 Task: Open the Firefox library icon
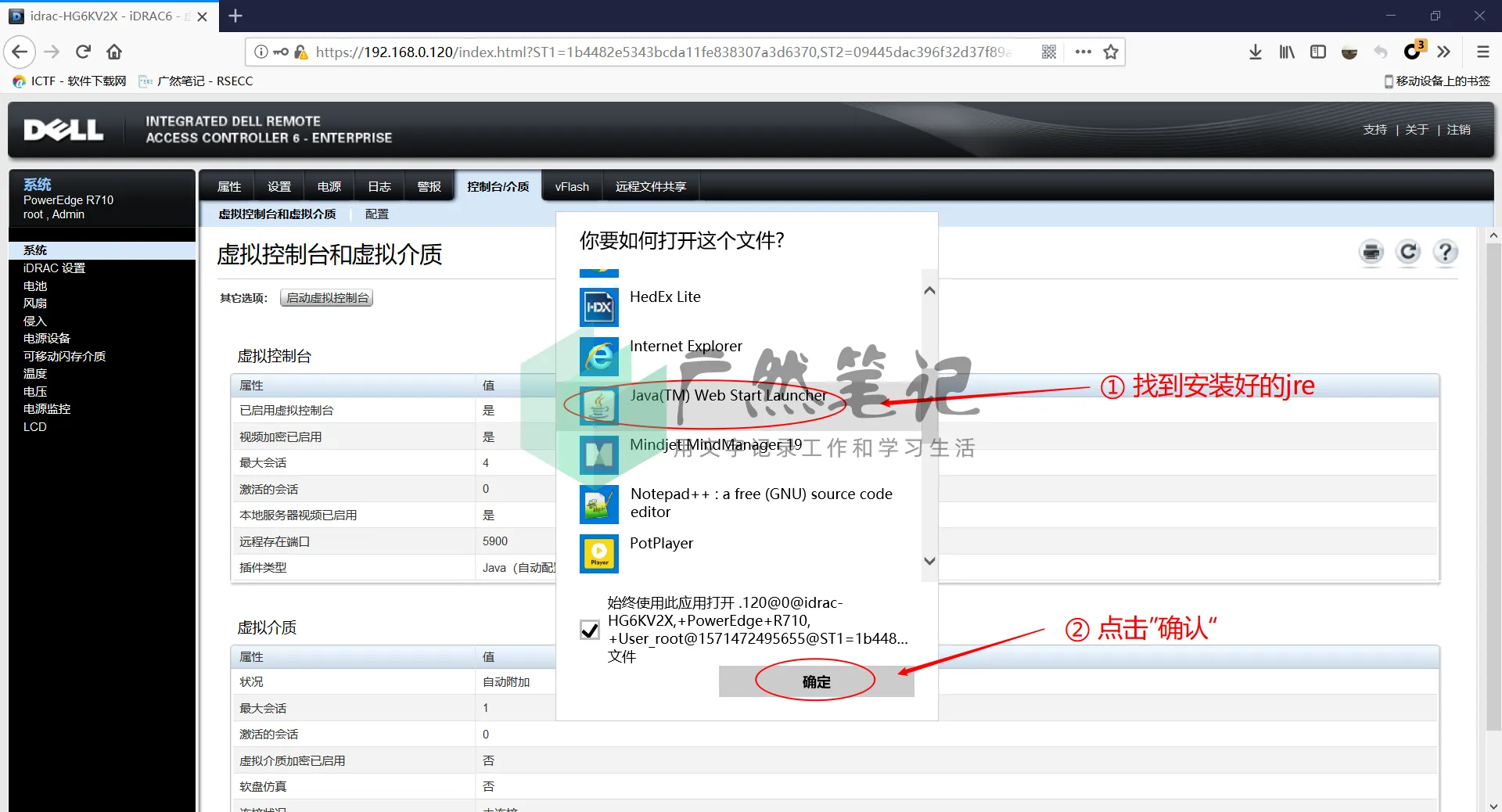click(1287, 52)
